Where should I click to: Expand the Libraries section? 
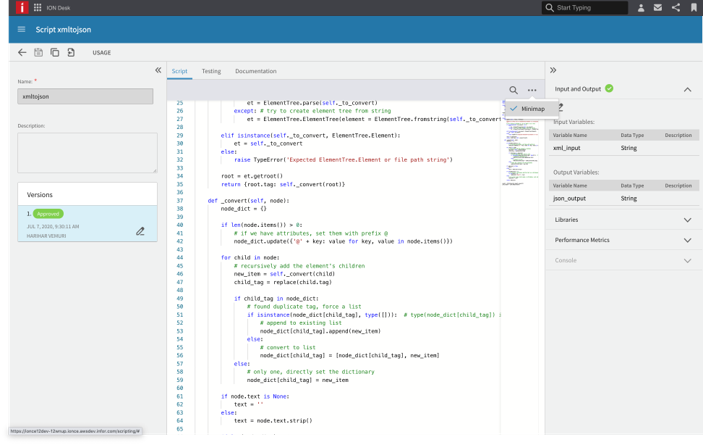(x=687, y=220)
